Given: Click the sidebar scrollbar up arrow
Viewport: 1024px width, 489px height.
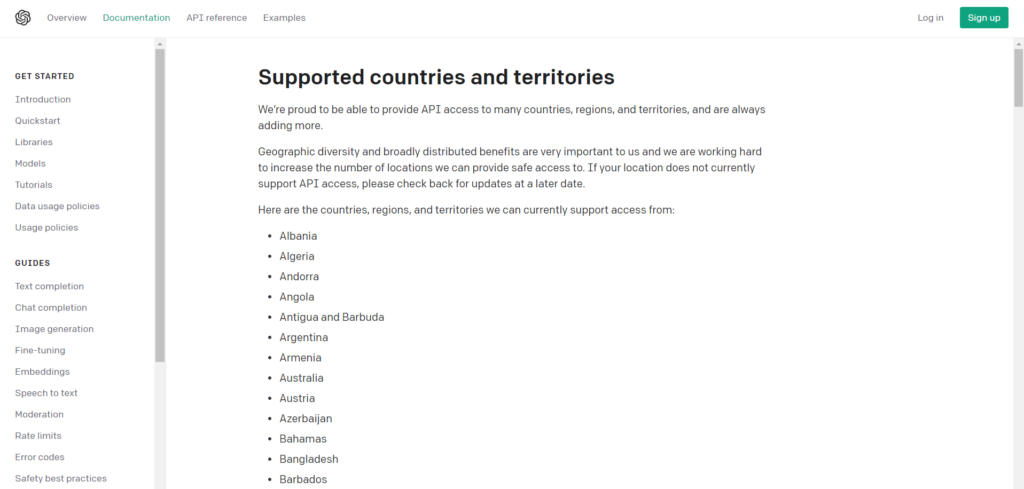Looking at the screenshot, I should tap(160, 44).
